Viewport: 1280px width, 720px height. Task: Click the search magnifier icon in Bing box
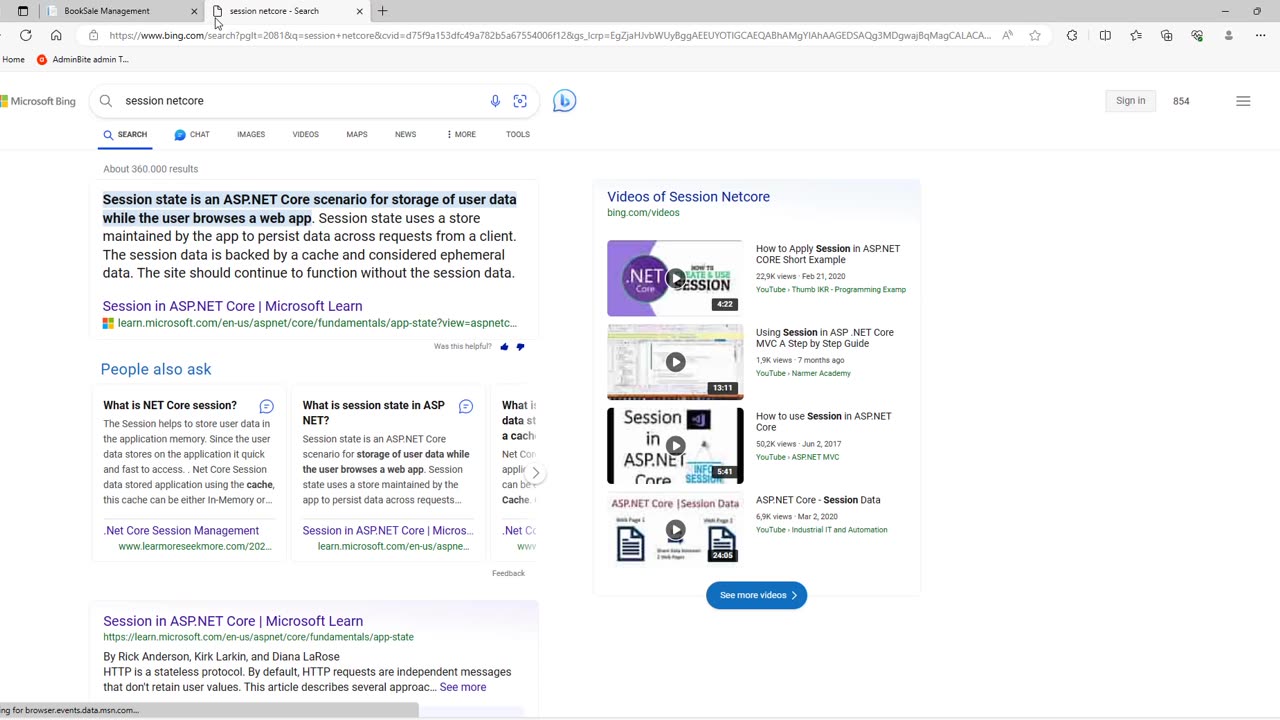click(x=106, y=101)
